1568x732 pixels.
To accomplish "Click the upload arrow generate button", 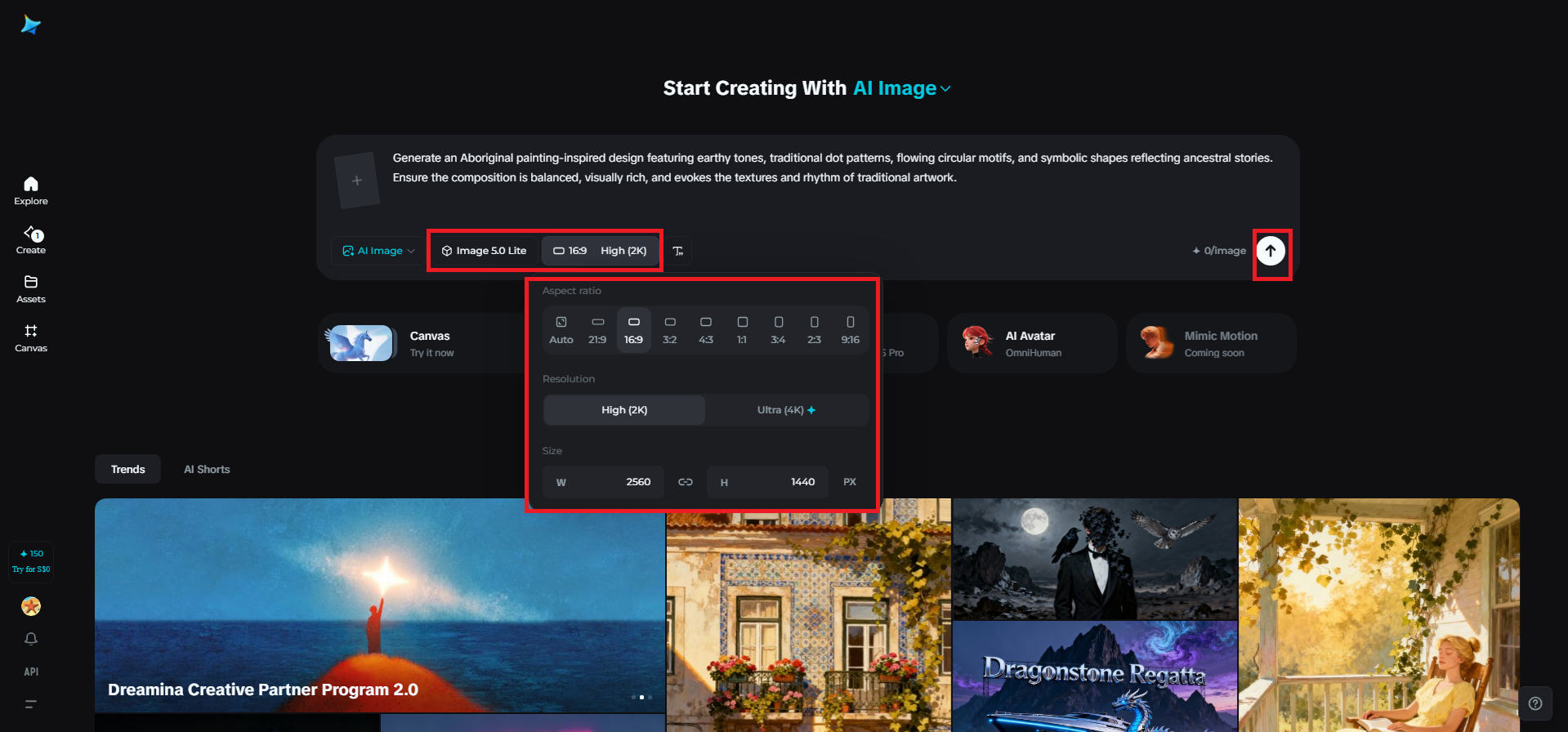I will tap(1271, 251).
